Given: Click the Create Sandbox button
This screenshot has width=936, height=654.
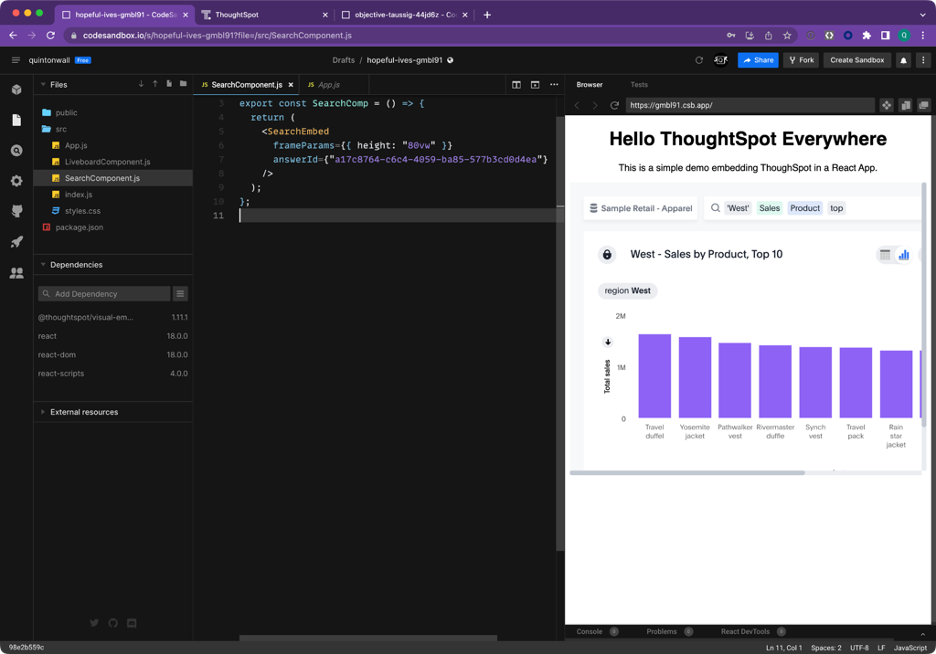Looking at the screenshot, I should tap(857, 60).
